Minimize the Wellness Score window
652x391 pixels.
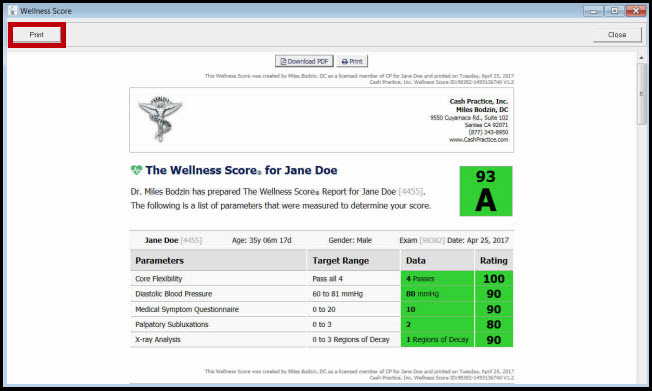coord(593,11)
